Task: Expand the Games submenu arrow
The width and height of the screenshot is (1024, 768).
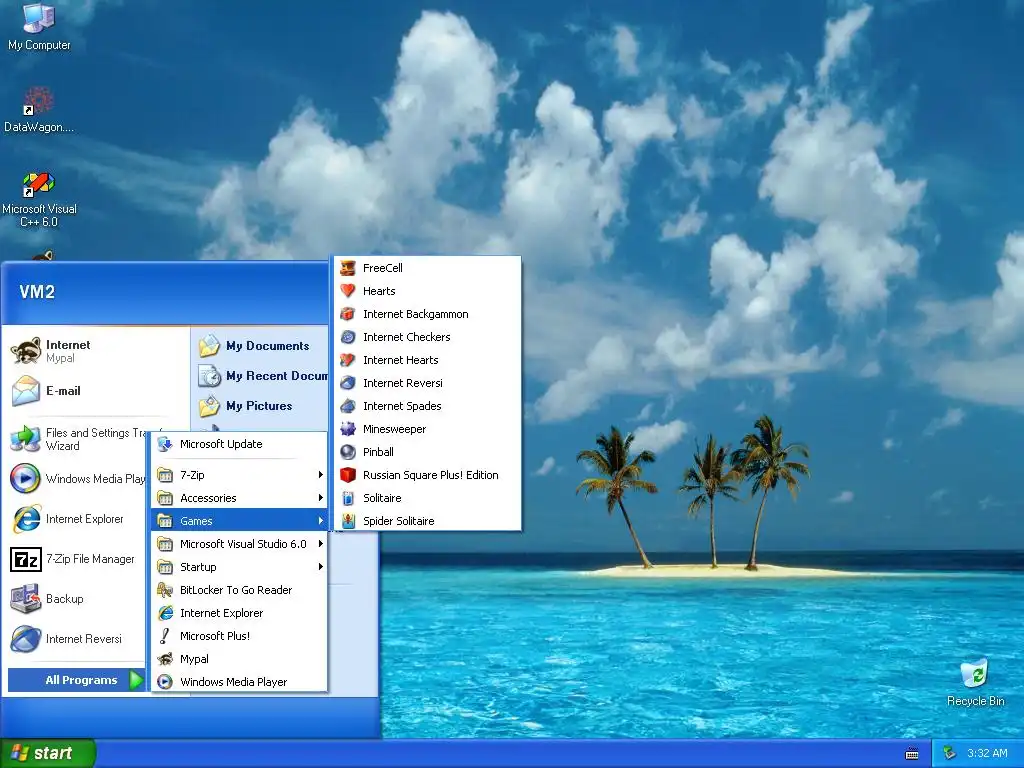Action: (321, 520)
